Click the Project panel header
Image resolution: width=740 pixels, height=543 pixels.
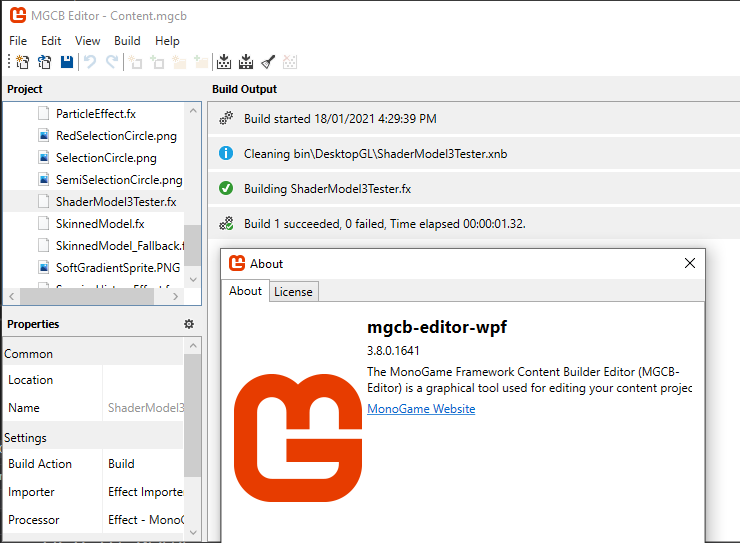[x=25, y=89]
